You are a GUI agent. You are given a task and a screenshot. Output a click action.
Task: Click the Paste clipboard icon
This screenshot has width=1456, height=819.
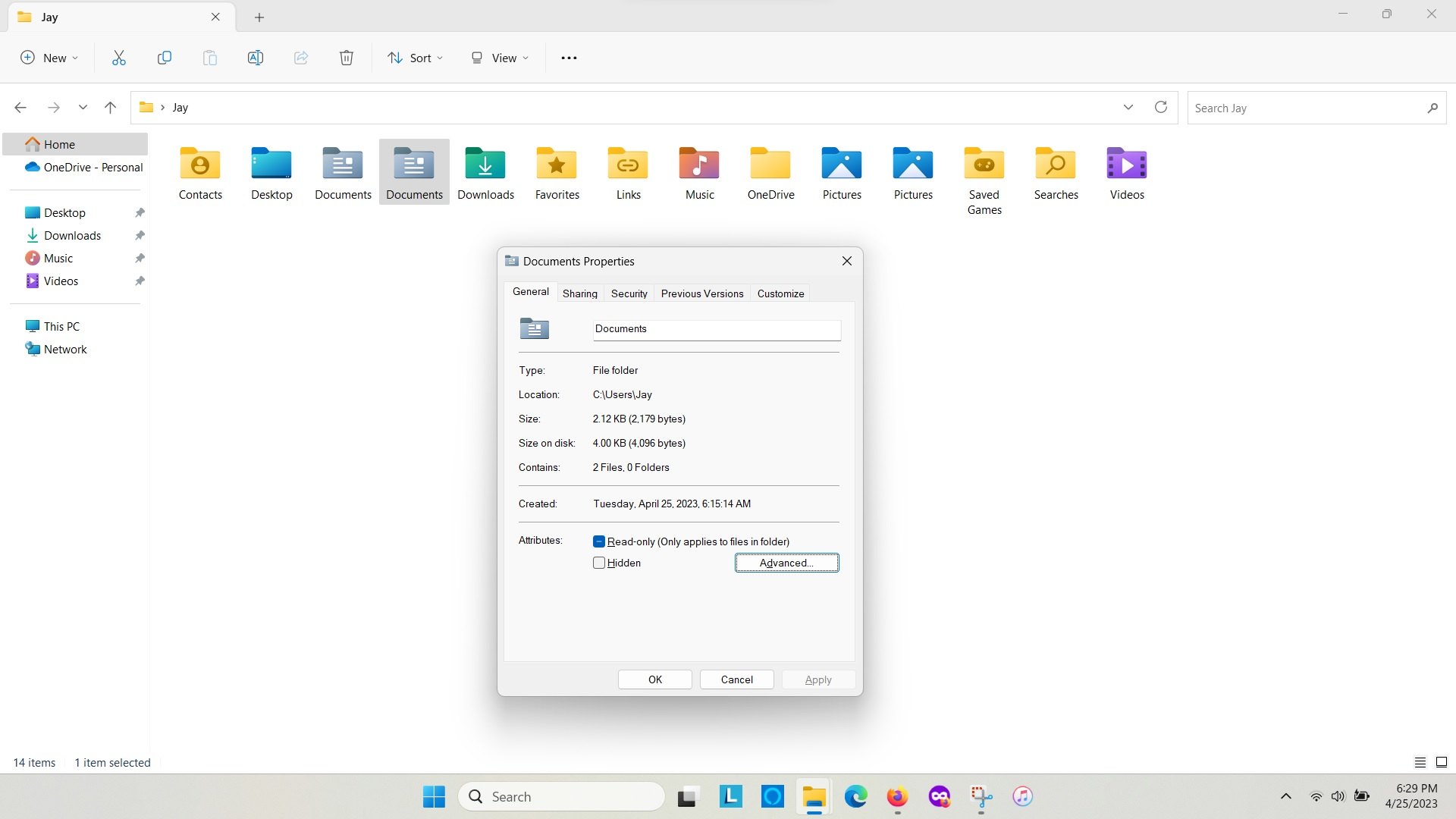pos(210,58)
